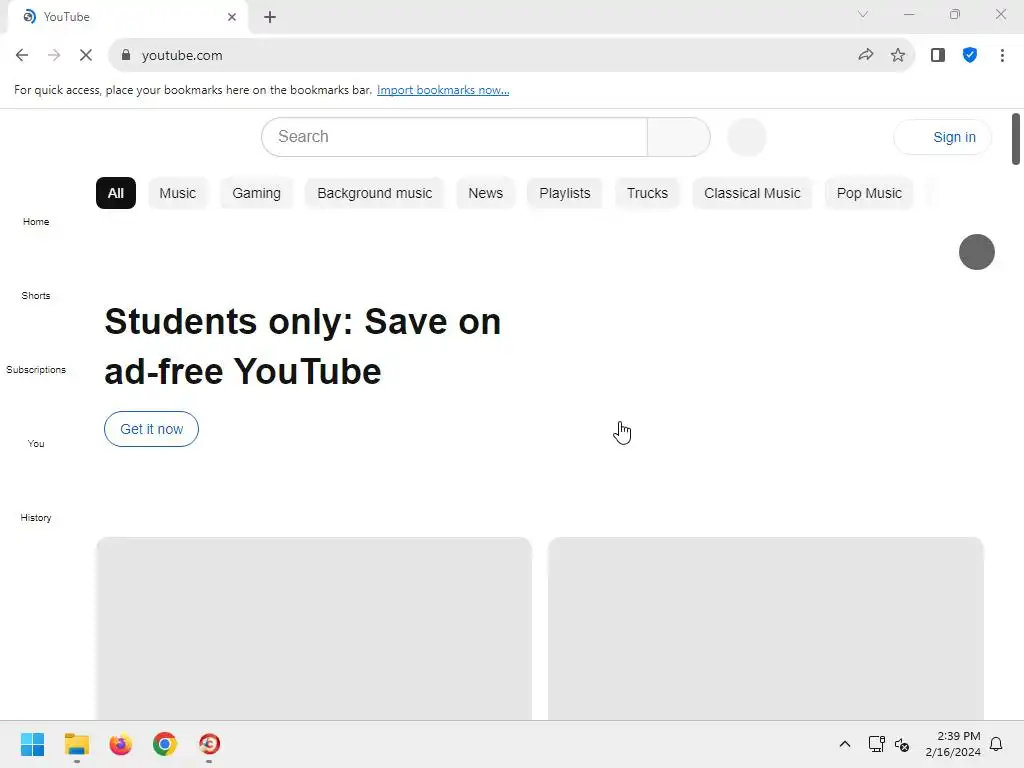Stop loading the page with X icon

tap(86, 56)
